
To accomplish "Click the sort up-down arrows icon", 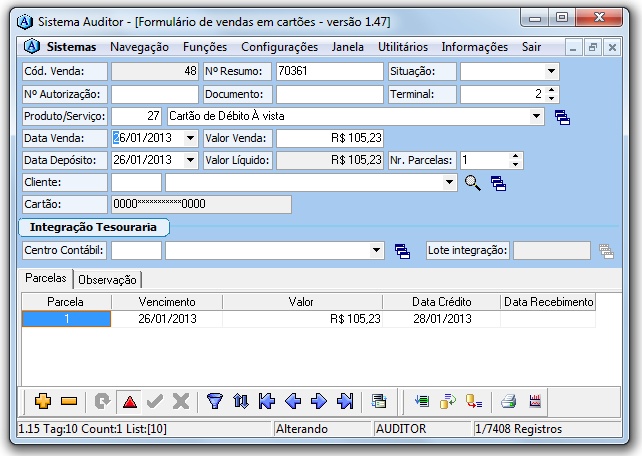I will tap(241, 401).
